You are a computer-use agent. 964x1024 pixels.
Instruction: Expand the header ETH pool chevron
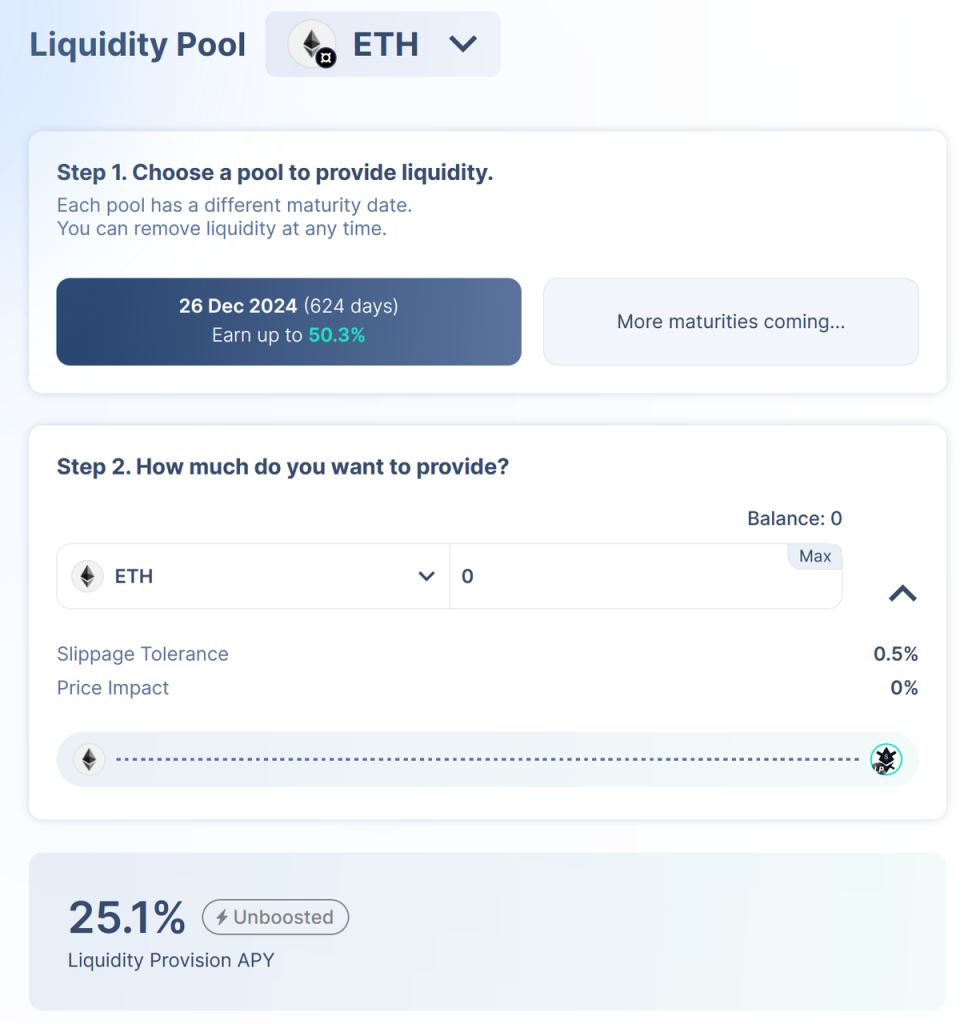pos(463,44)
